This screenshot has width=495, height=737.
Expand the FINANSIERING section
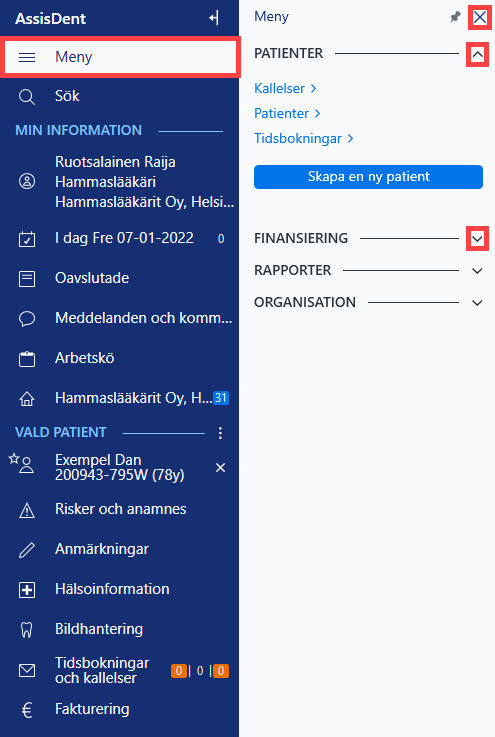point(477,239)
